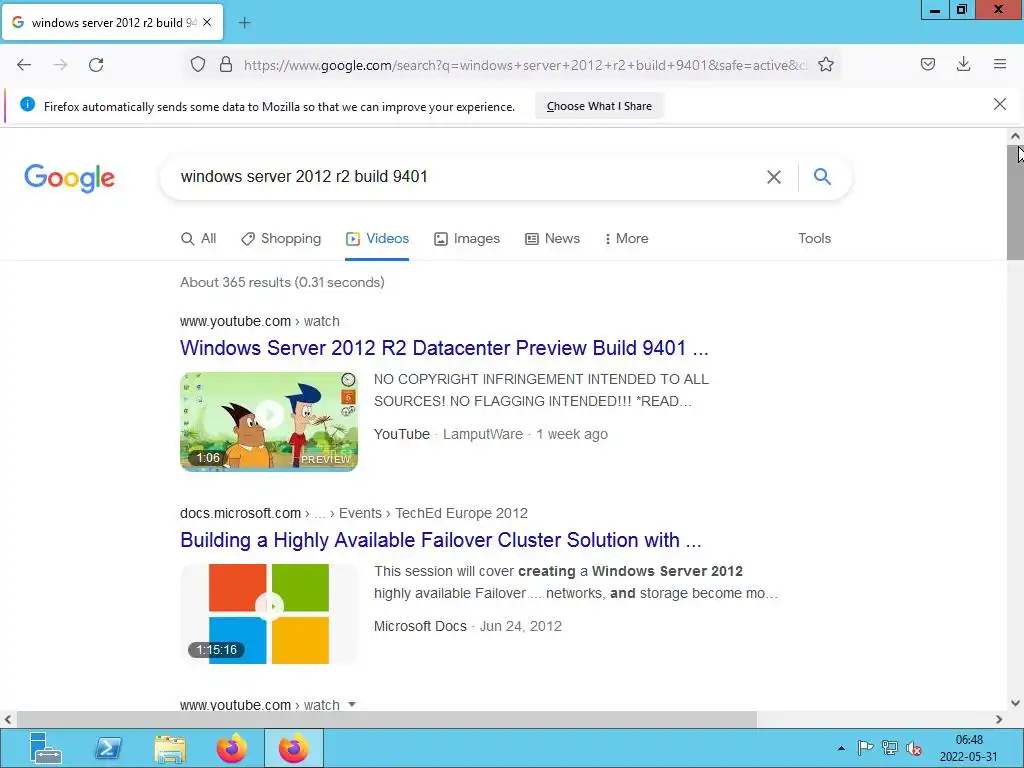
Task: Open the tracking protection shield icon
Action: tap(198, 65)
